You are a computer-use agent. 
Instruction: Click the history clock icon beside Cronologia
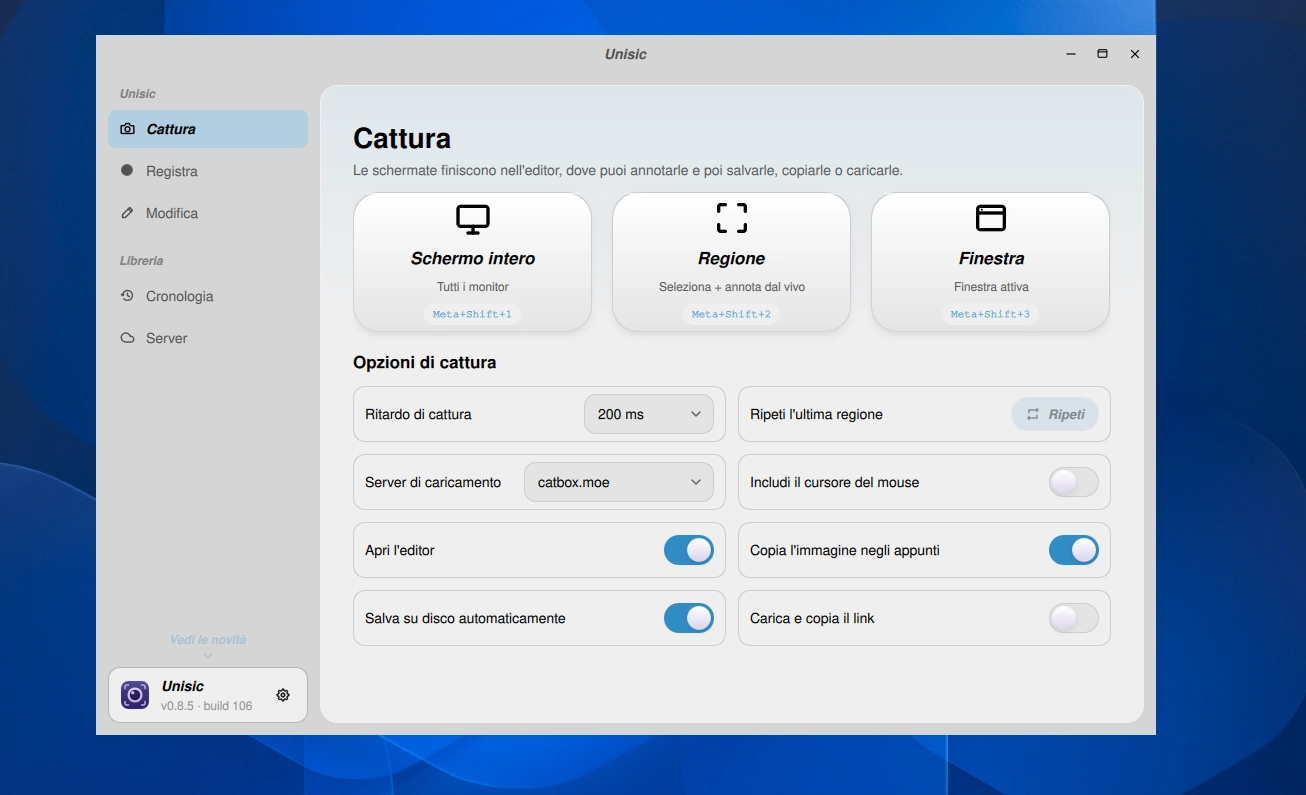pos(127,296)
